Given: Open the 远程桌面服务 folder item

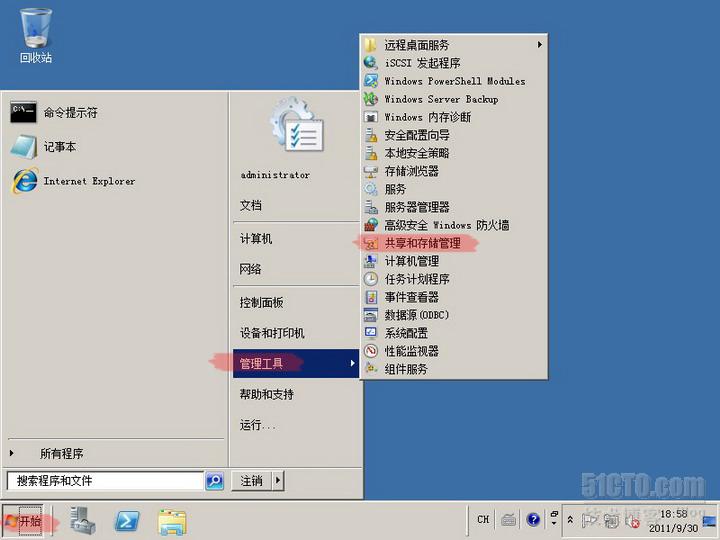Looking at the screenshot, I should point(454,45).
